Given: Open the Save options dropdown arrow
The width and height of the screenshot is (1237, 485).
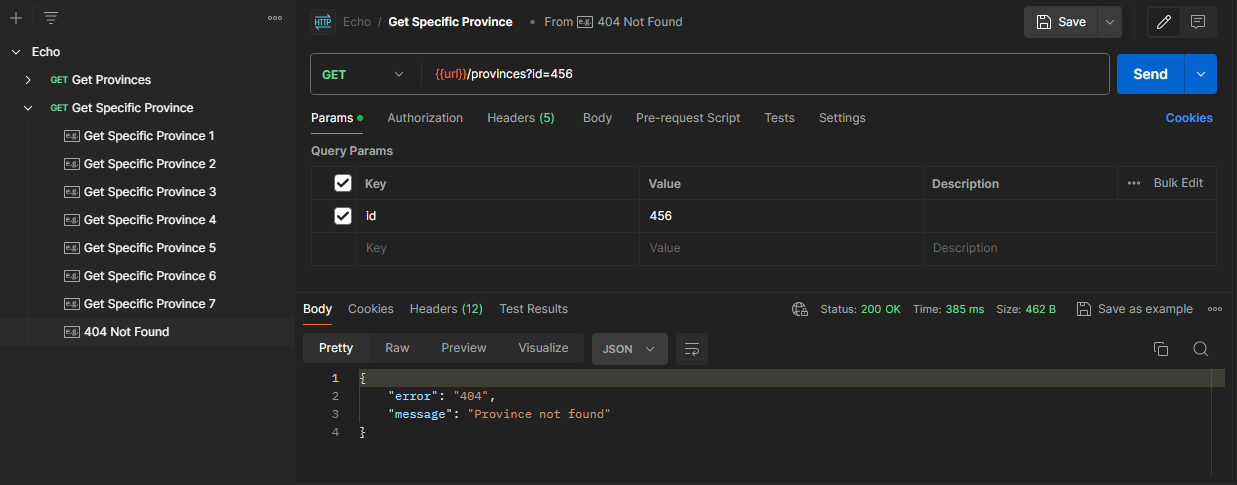Looking at the screenshot, I should [1109, 22].
